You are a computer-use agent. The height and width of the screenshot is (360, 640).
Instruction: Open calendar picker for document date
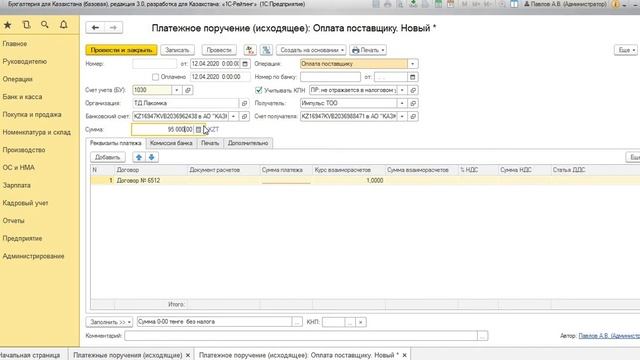coord(245,64)
